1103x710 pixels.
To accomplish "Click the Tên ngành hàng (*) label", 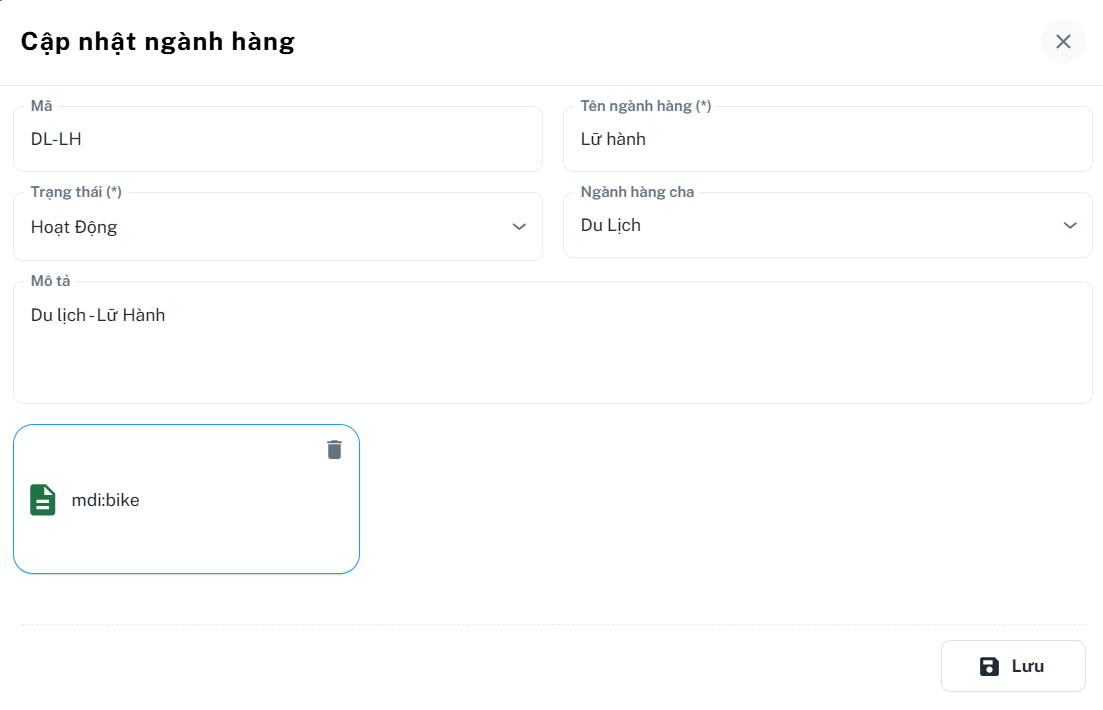I will 645,106.
